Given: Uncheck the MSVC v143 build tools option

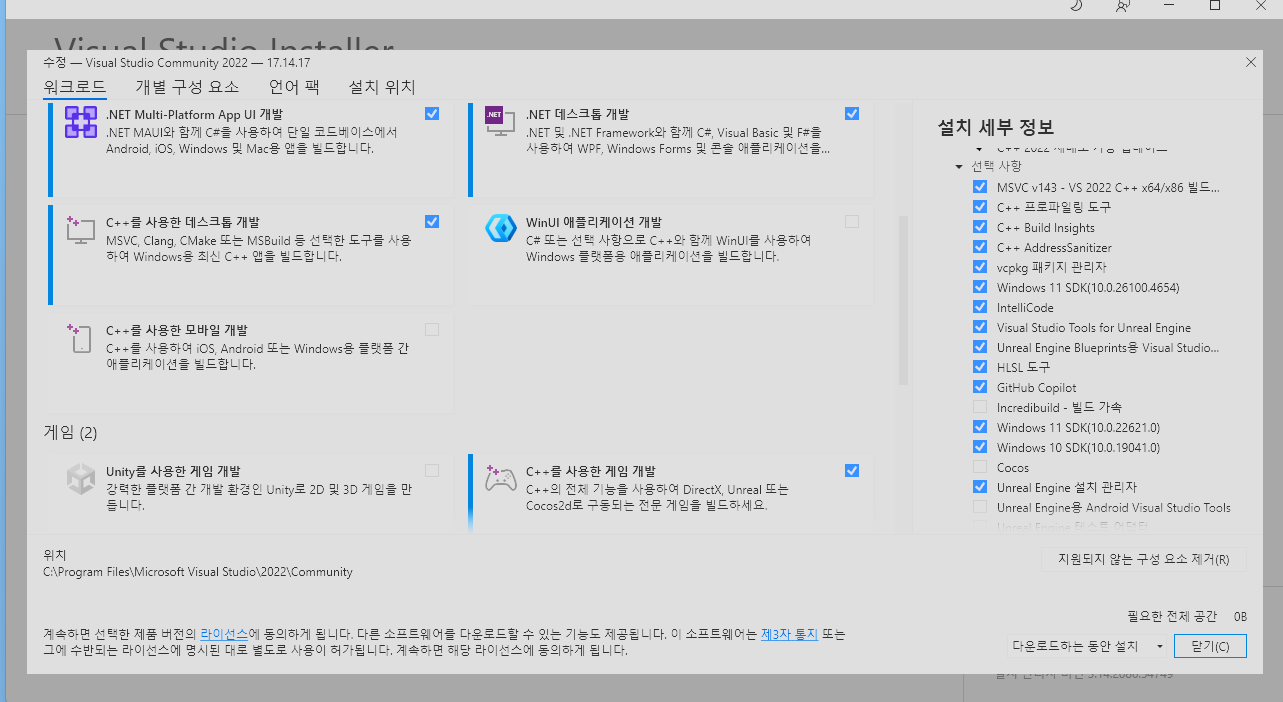Looking at the screenshot, I should click(x=979, y=187).
